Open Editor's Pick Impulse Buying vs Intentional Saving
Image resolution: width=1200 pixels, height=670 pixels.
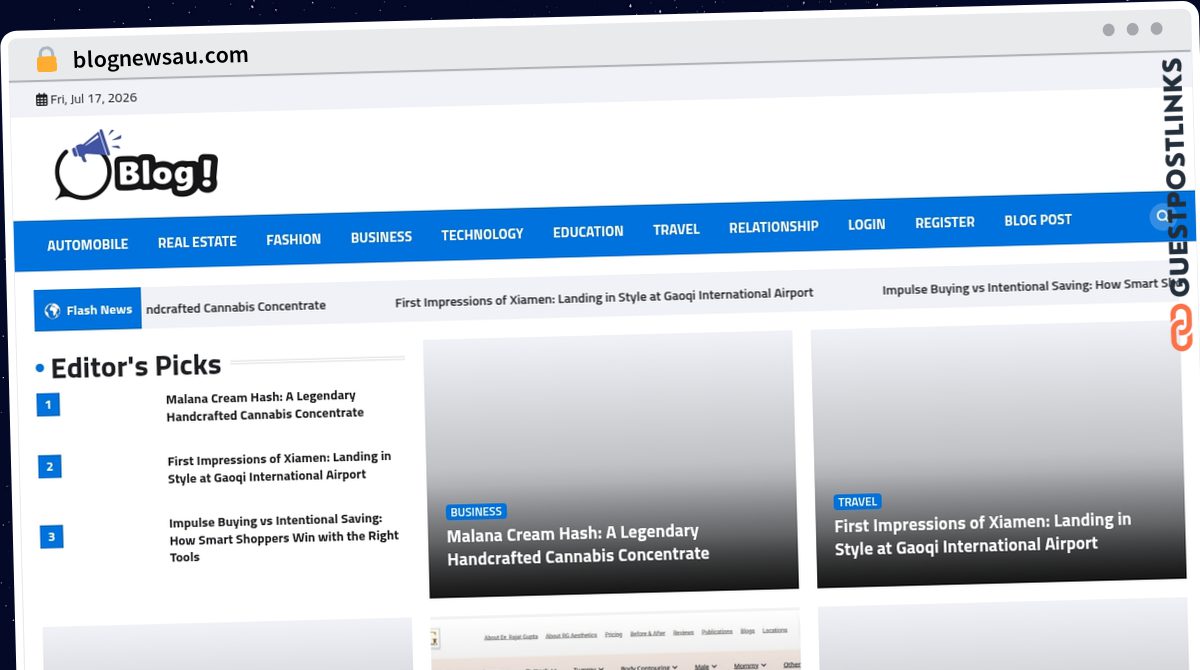pos(283,538)
